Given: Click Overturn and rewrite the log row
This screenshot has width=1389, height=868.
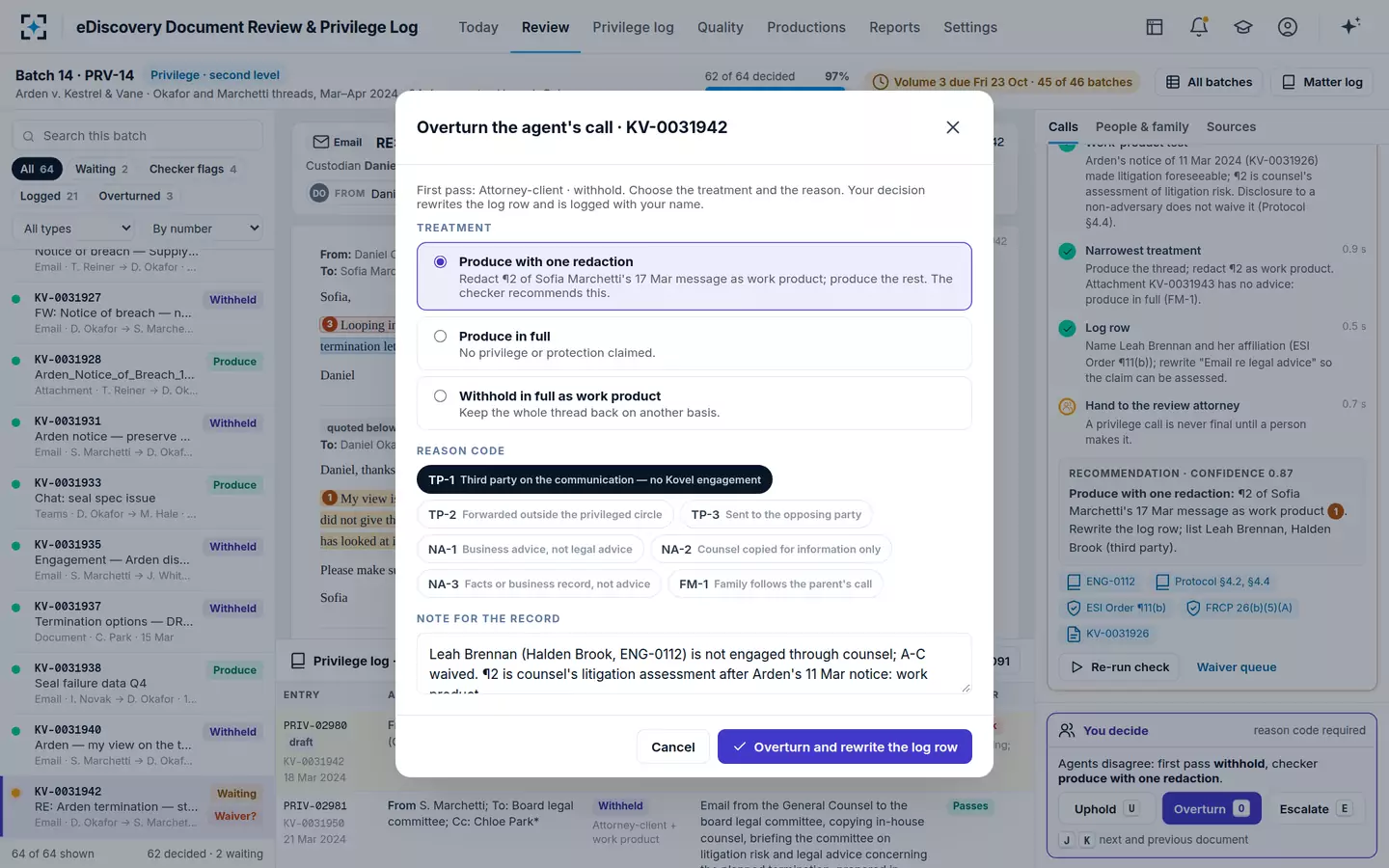Looking at the screenshot, I should click(845, 746).
